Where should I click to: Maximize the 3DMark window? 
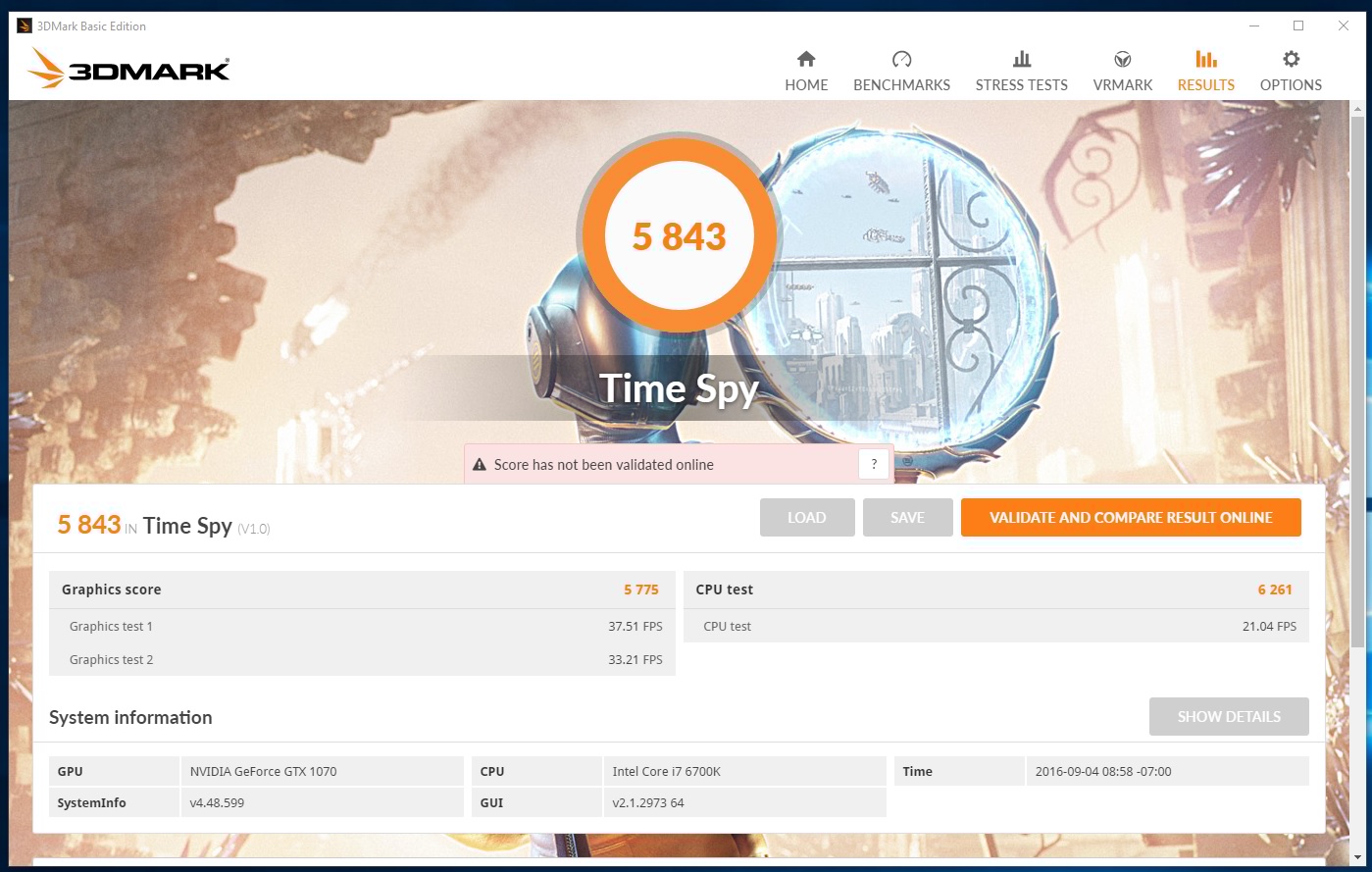[x=1298, y=26]
